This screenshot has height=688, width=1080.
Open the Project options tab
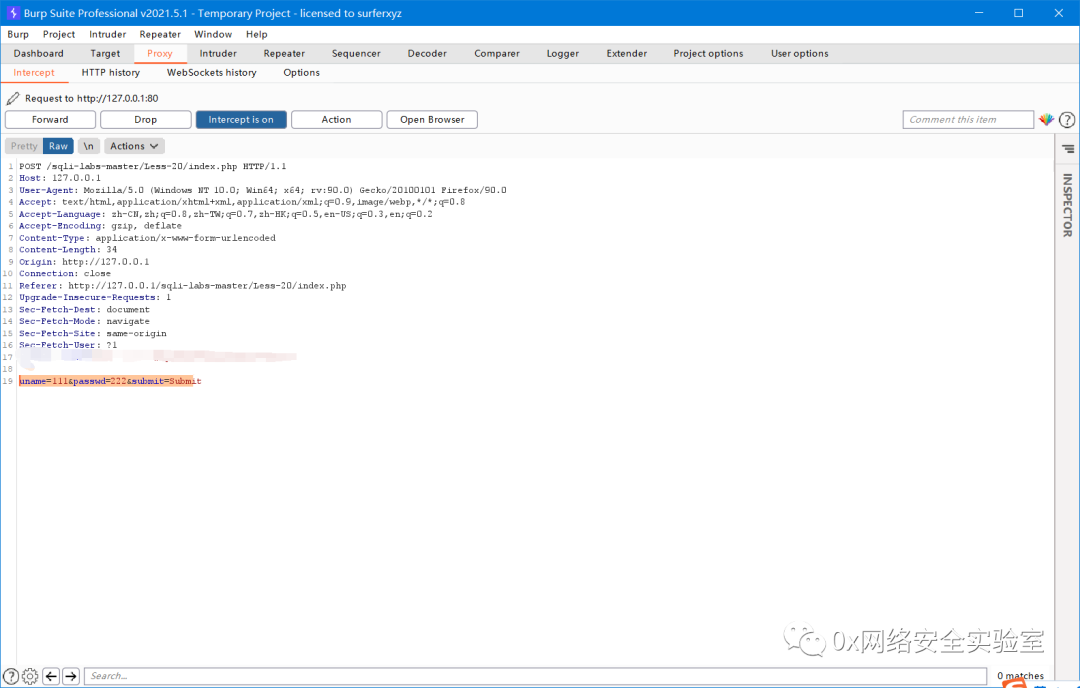click(708, 54)
